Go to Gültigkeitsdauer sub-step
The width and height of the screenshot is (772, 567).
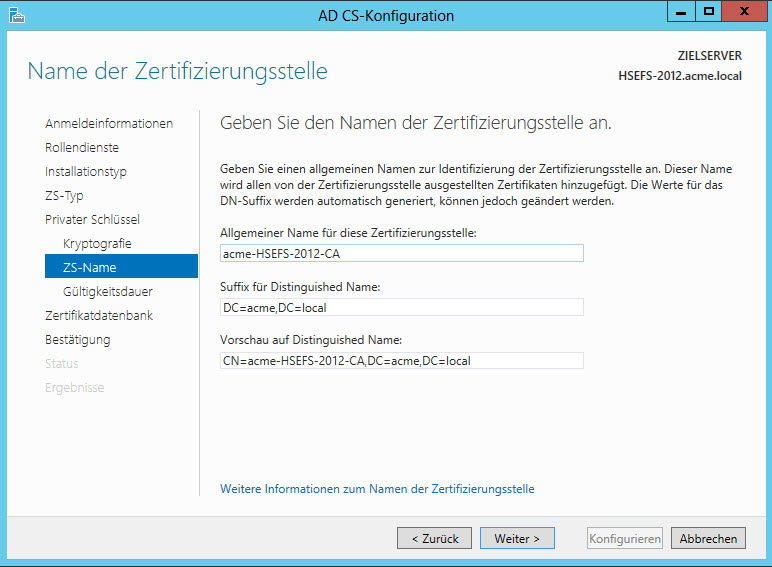107,291
